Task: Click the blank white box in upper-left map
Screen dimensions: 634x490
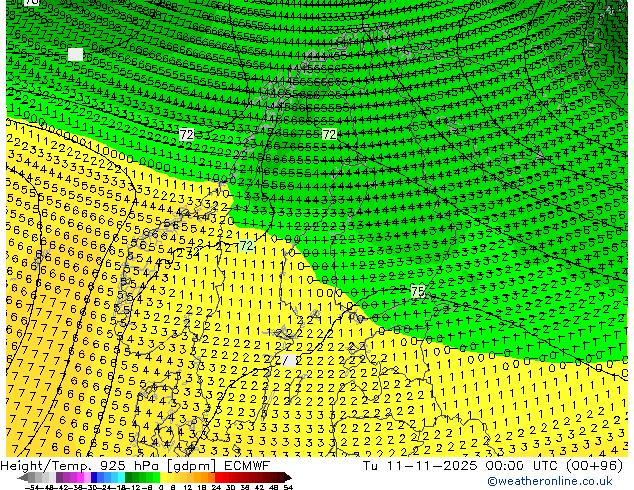Action: [76, 54]
